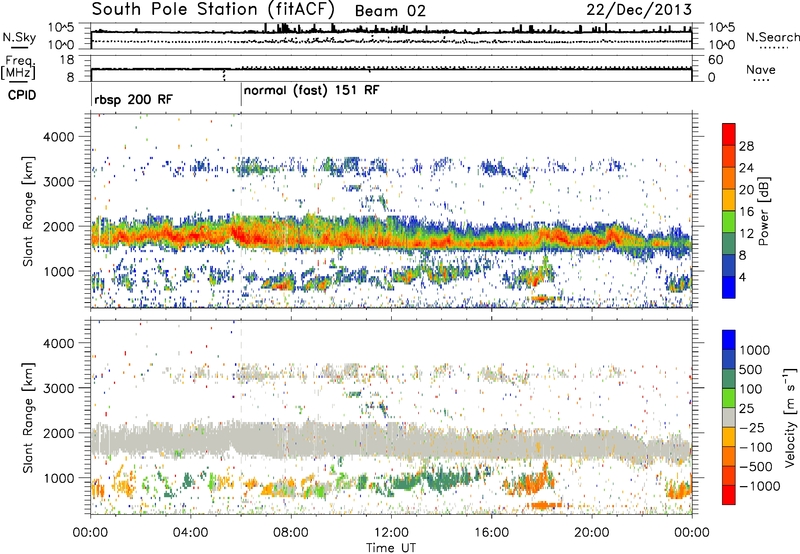Click the '1000' tick on the Velocity scale

[x=754, y=350]
